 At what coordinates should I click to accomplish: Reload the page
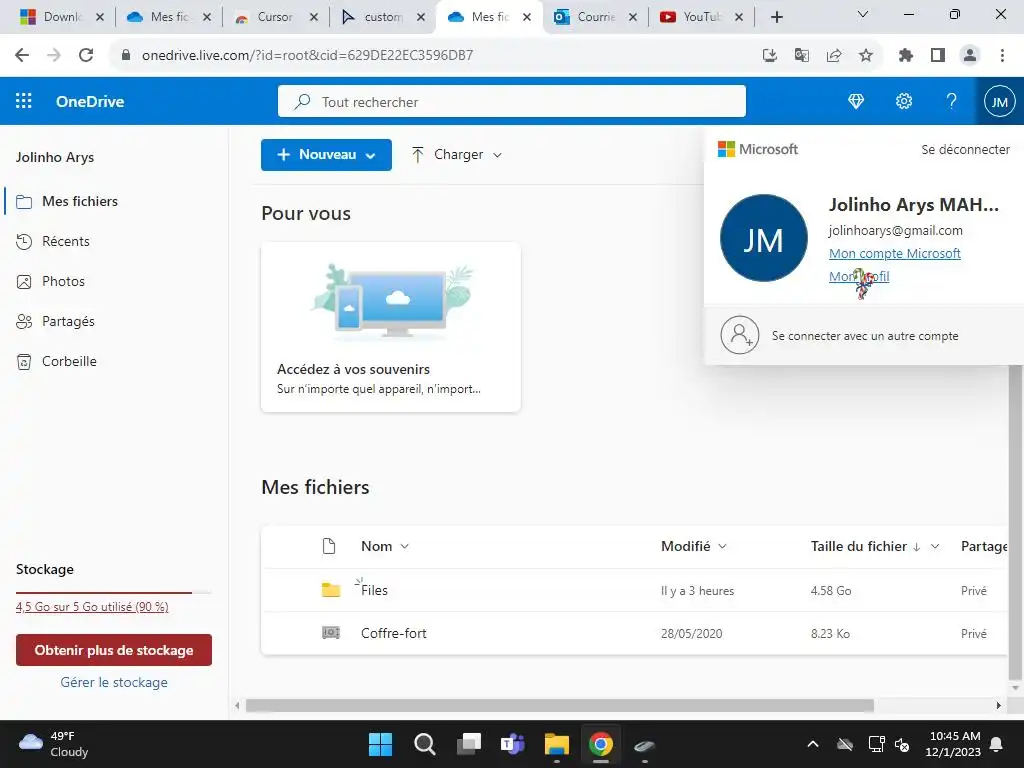(86, 55)
